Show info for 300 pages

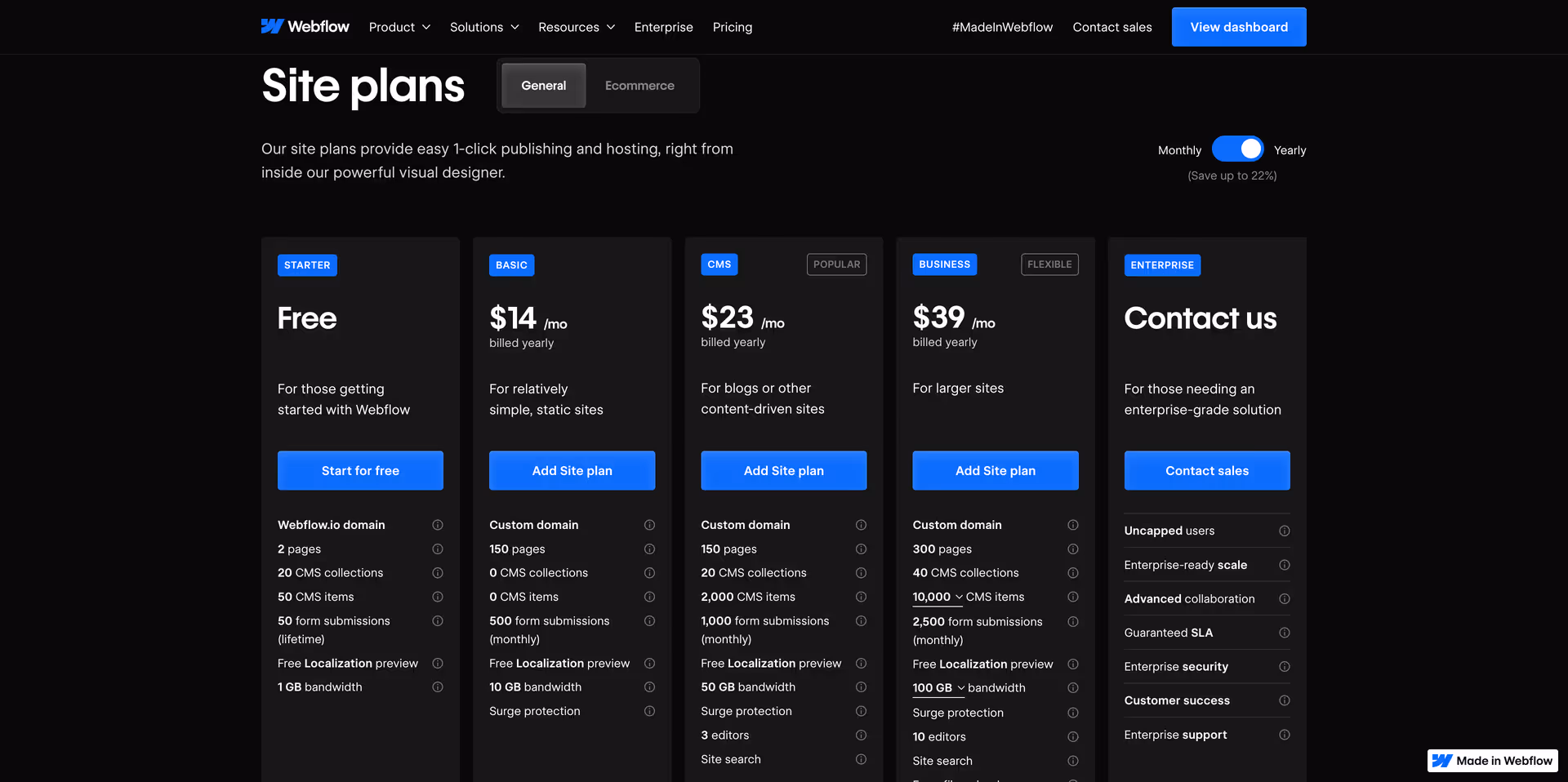(1073, 549)
